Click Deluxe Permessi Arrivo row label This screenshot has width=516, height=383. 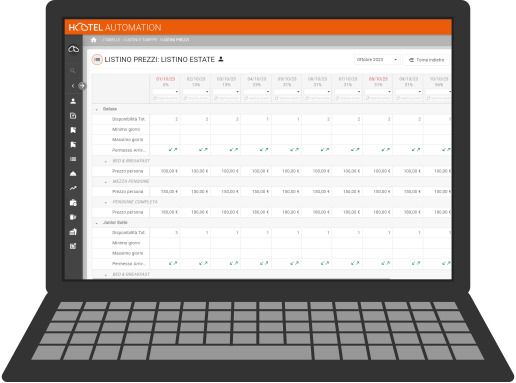pyautogui.click(x=128, y=150)
